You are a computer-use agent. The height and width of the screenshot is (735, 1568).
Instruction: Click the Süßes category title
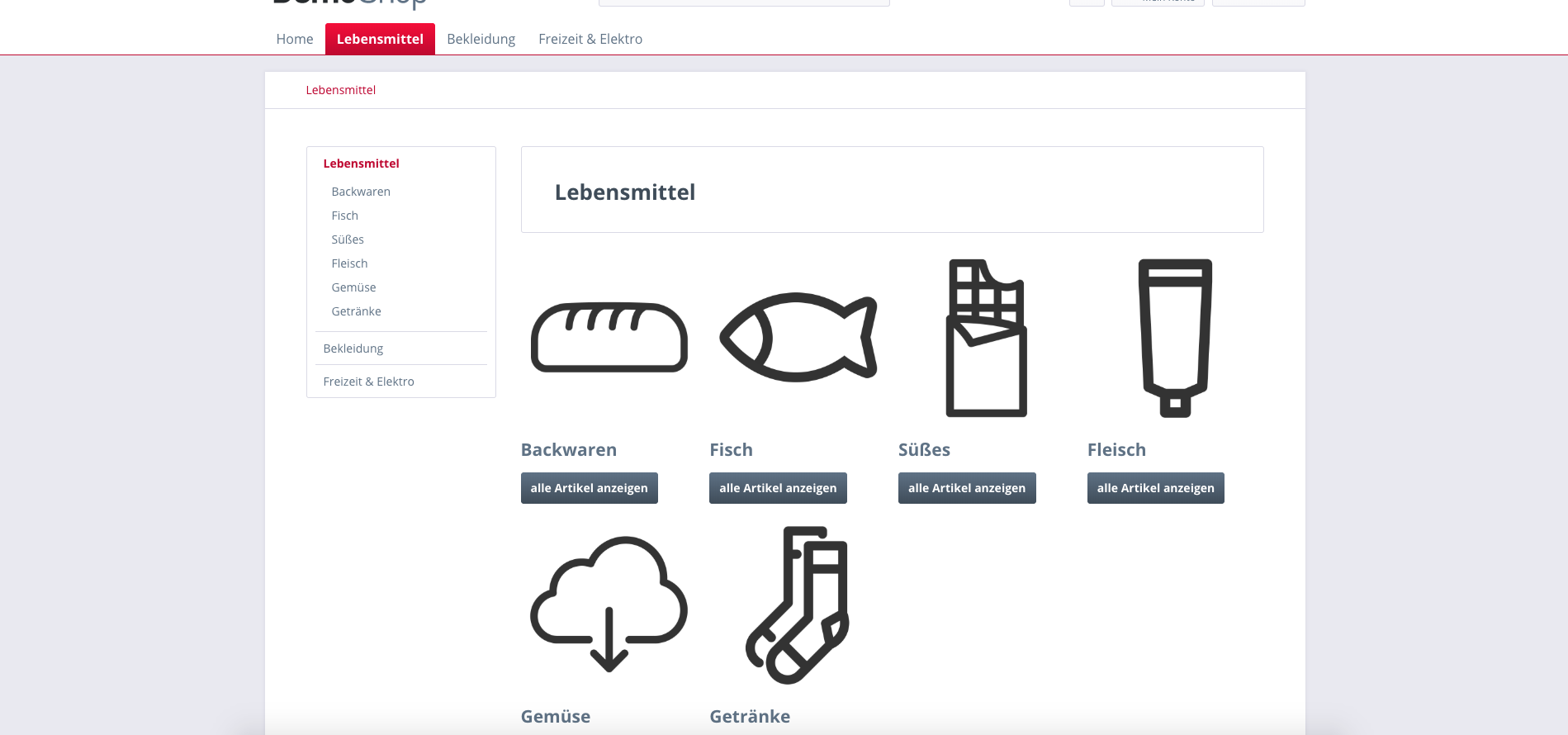(924, 450)
